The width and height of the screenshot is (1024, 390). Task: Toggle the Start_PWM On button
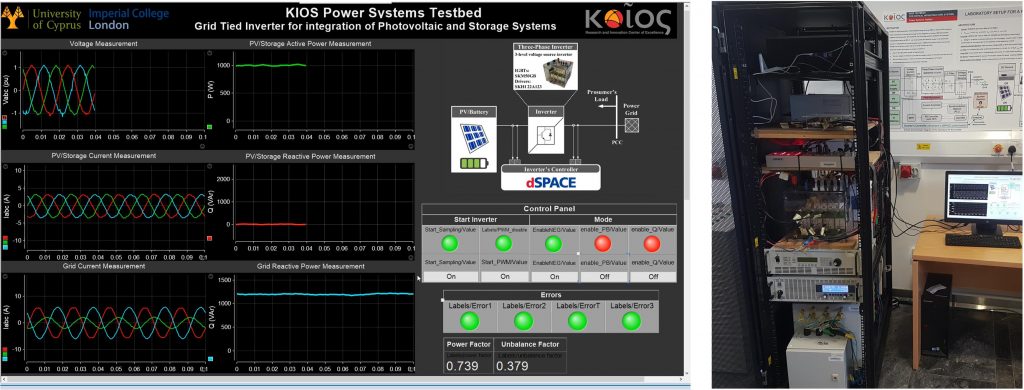click(504, 276)
